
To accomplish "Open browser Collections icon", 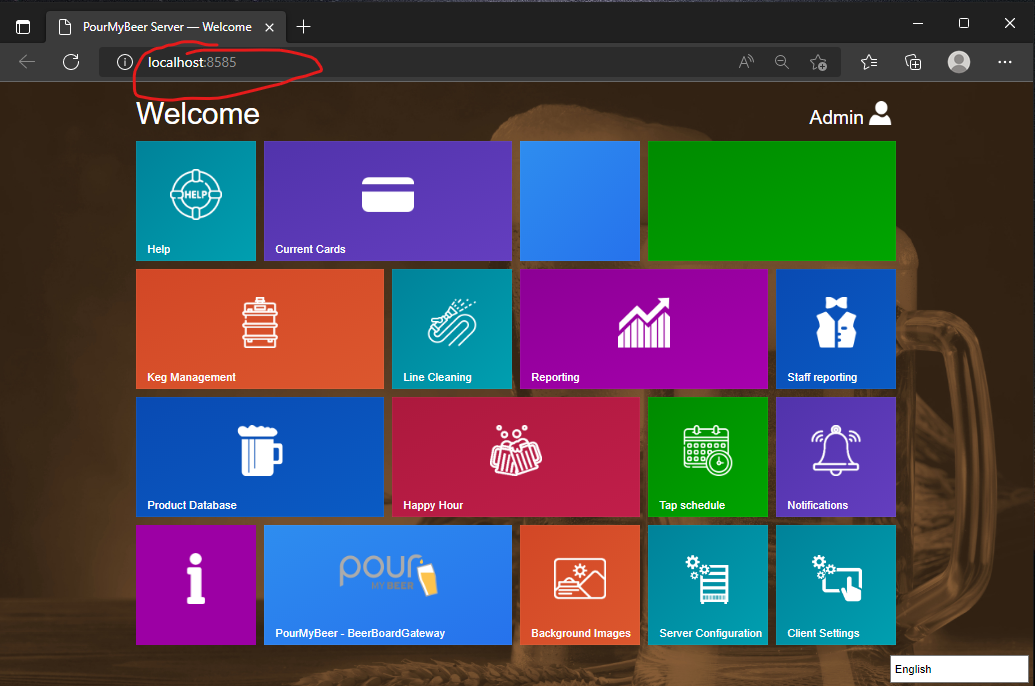I will [x=913, y=62].
